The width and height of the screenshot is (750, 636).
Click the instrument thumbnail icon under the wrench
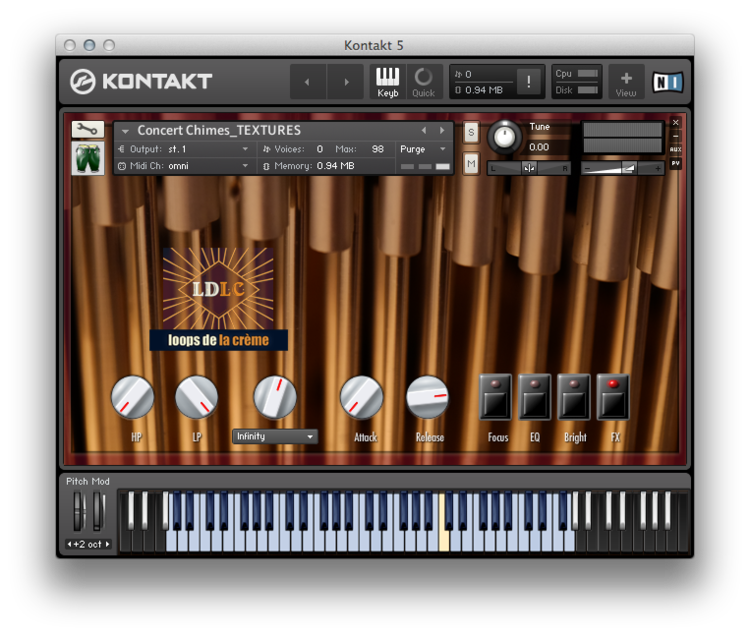pos(87,158)
